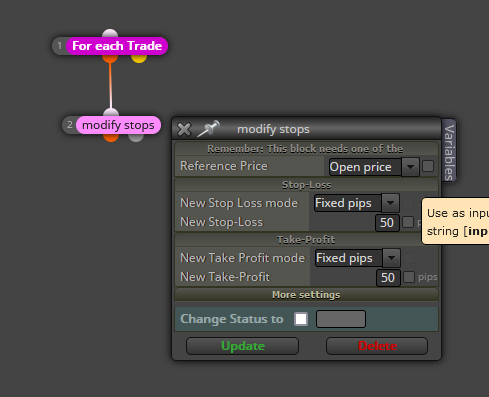Viewport: 489px width, 397px height.
Task: Click the green Update button
Action: (x=242, y=346)
